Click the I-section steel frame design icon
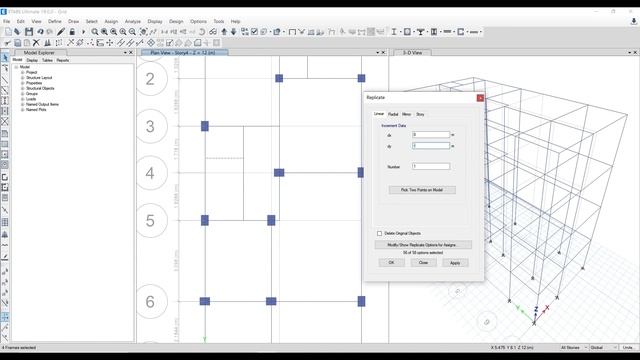The width and height of the screenshot is (640, 360). pyautogui.click(x=394, y=32)
